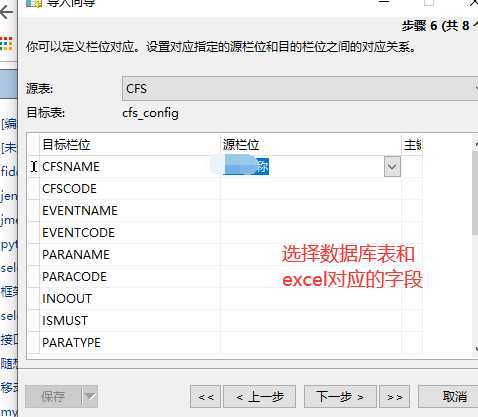Click the 源栏位 column header

point(310,145)
